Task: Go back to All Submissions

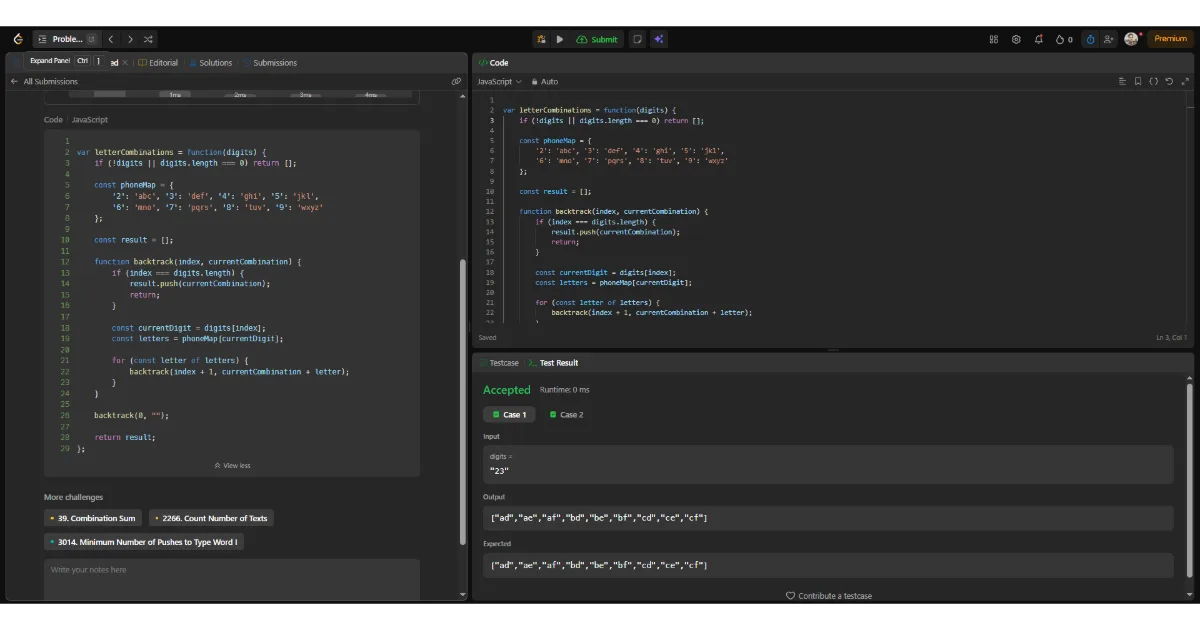Action: click(44, 82)
